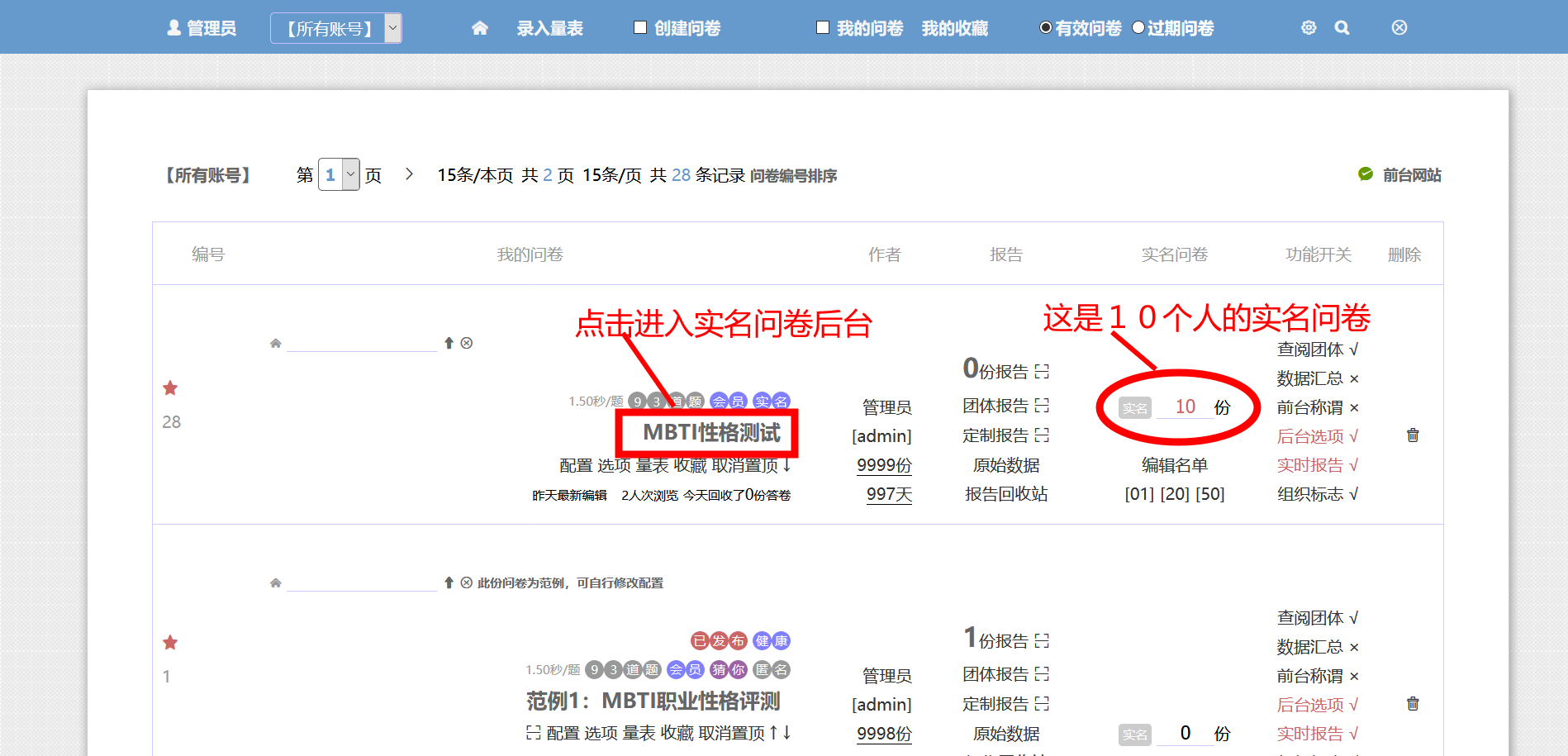The image size is (1568, 756).
Task: Click the up-arrow icon in 范例1 row
Action: pyautogui.click(x=449, y=582)
